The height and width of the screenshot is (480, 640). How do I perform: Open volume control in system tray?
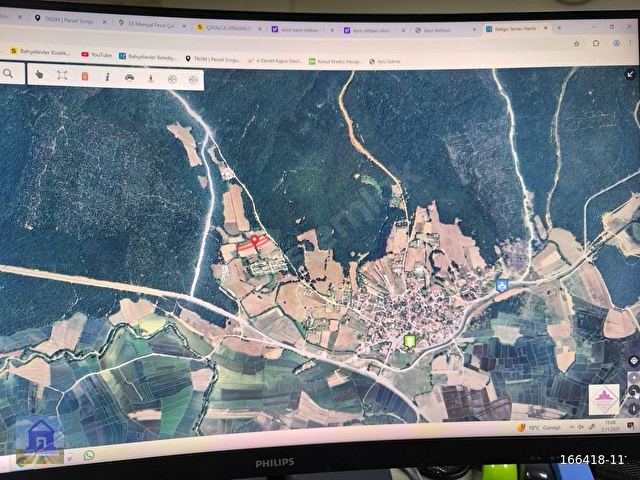click(581, 427)
